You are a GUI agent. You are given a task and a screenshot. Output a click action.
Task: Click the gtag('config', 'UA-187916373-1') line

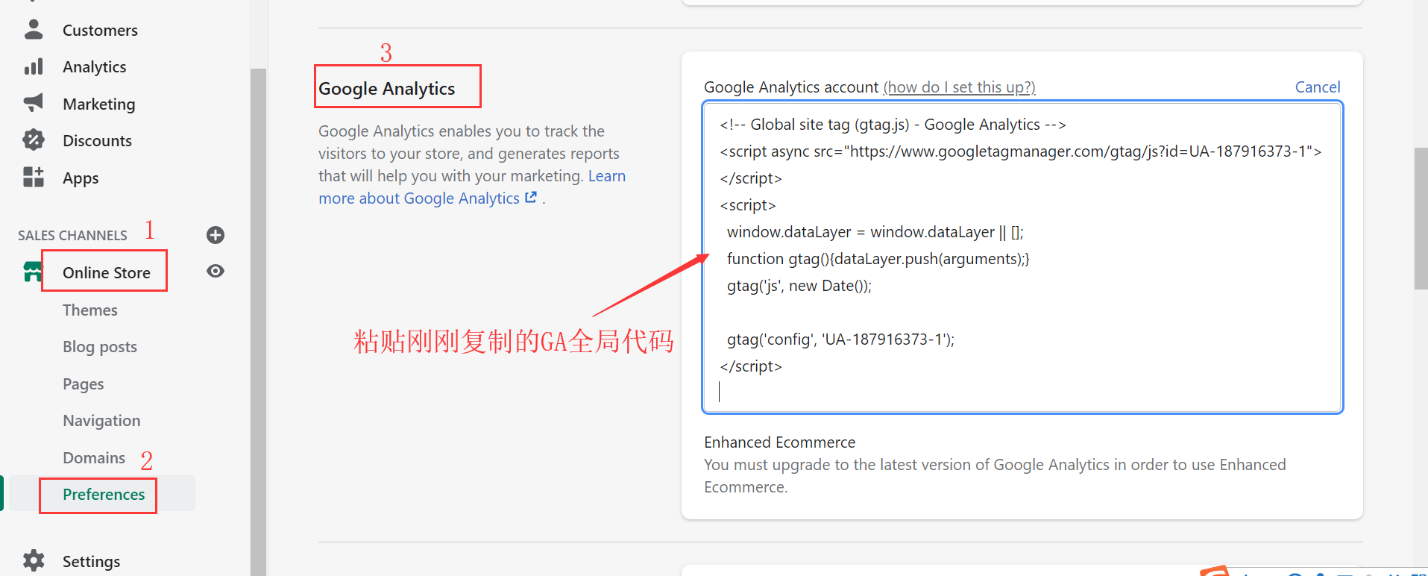click(841, 339)
